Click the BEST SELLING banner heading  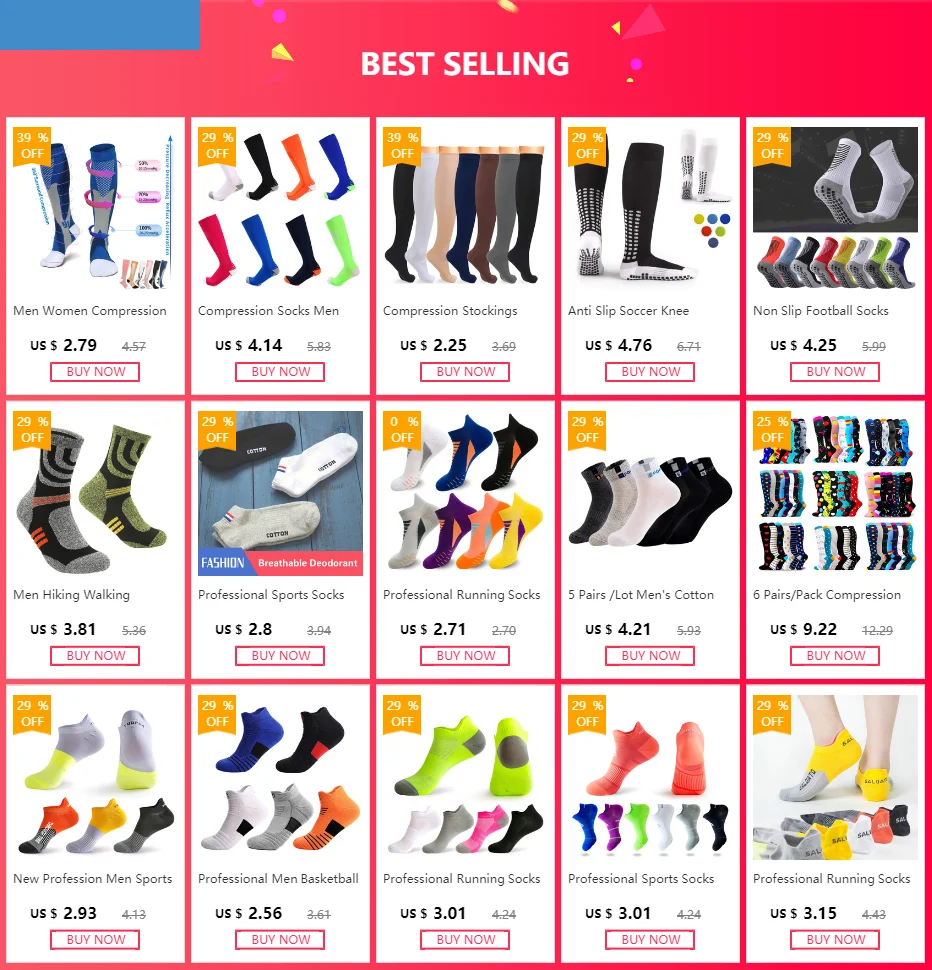tap(464, 64)
